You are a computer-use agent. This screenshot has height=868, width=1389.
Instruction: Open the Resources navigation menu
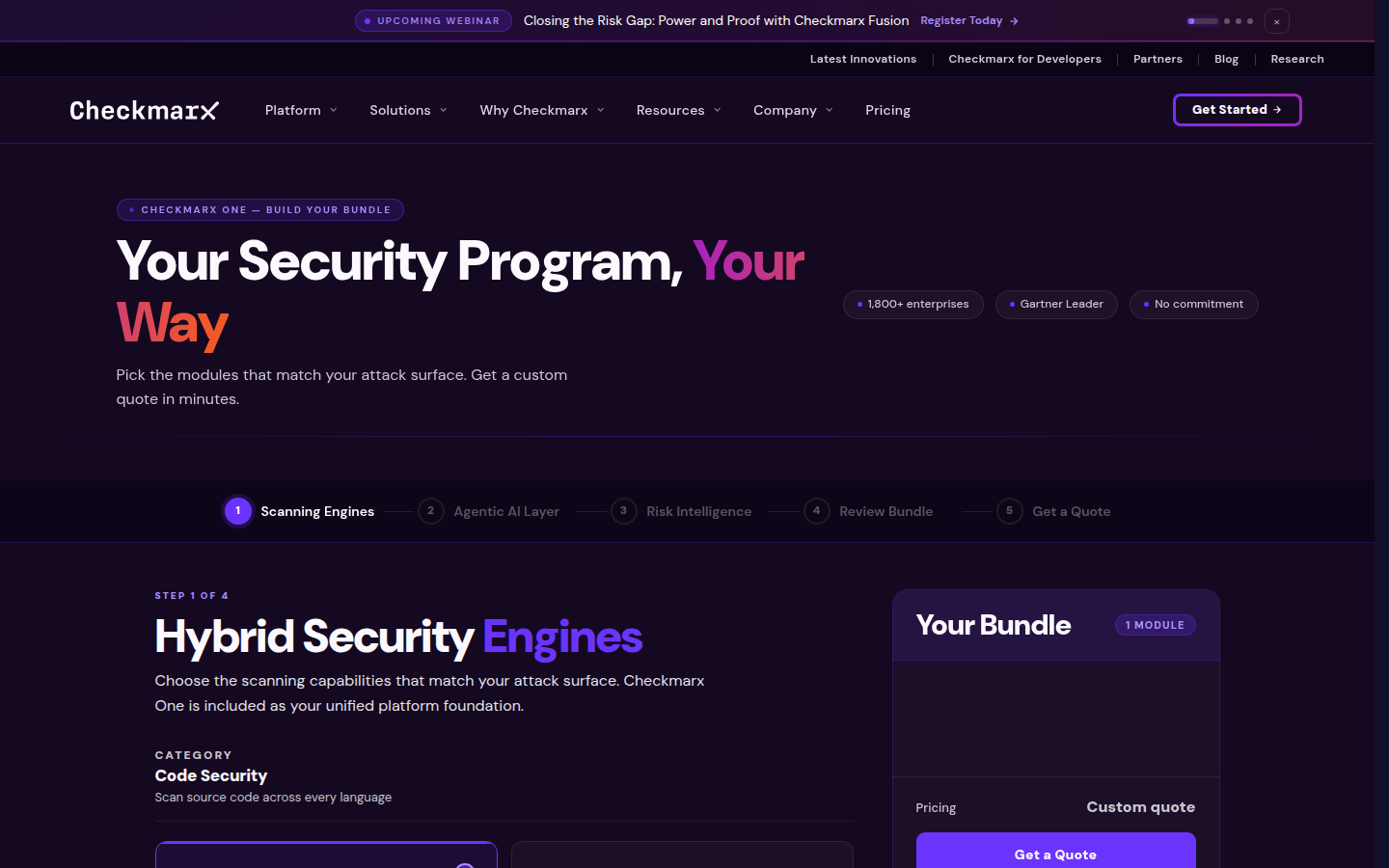[x=678, y=110]
